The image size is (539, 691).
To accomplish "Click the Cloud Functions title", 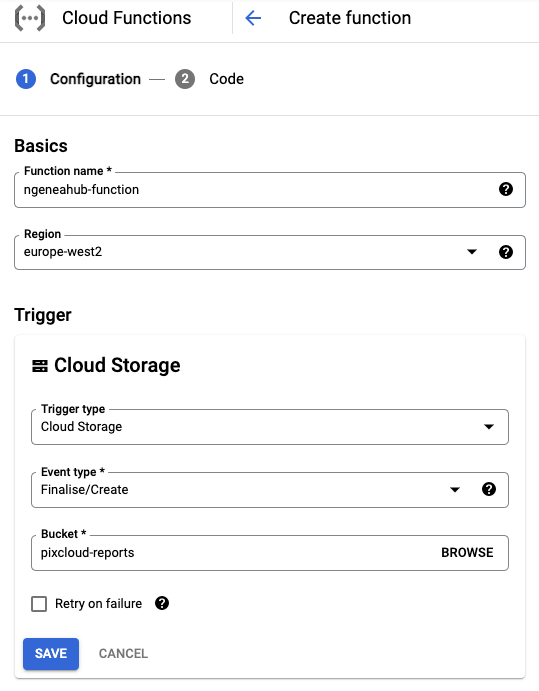I will coord(126,18).
